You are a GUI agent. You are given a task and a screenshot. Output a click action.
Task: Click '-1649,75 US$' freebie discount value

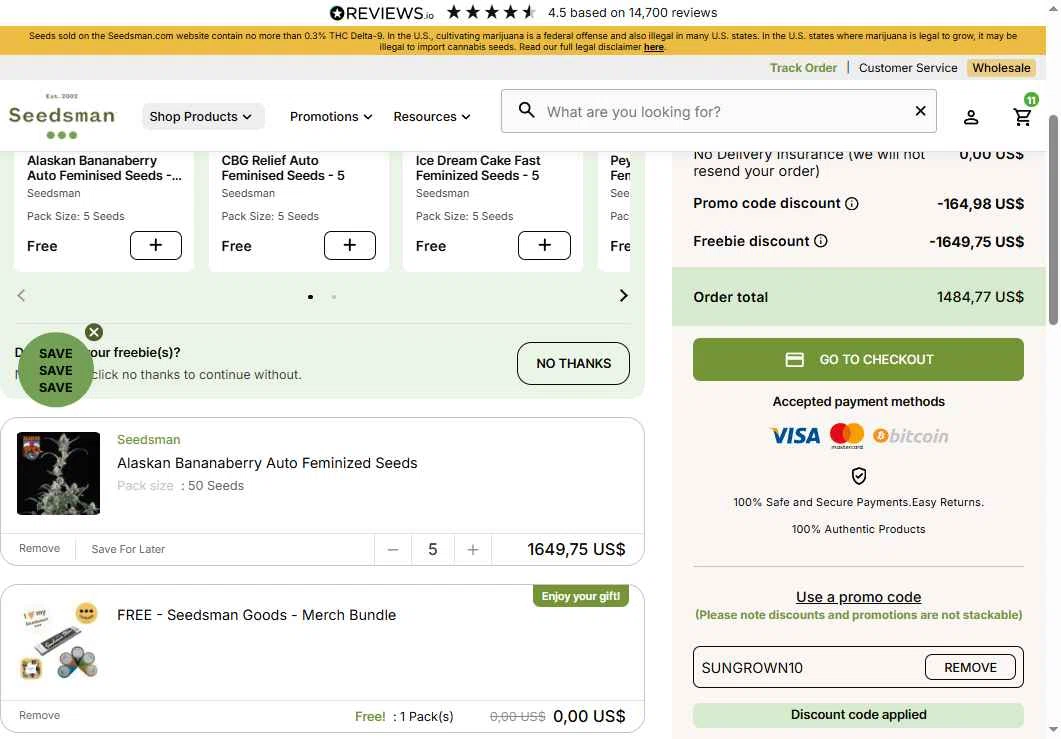pos(976,242)
